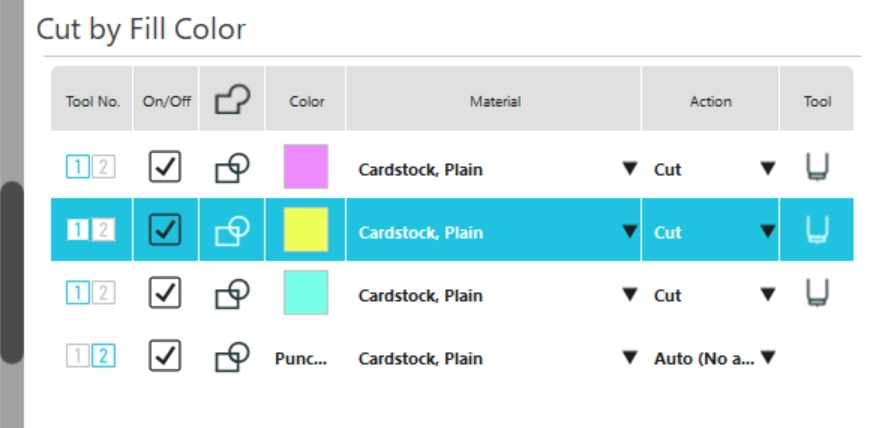Viewport: 879px width, 428px height.
Task: Click the weld shapes icon in pink row
Action: (232, 168)
